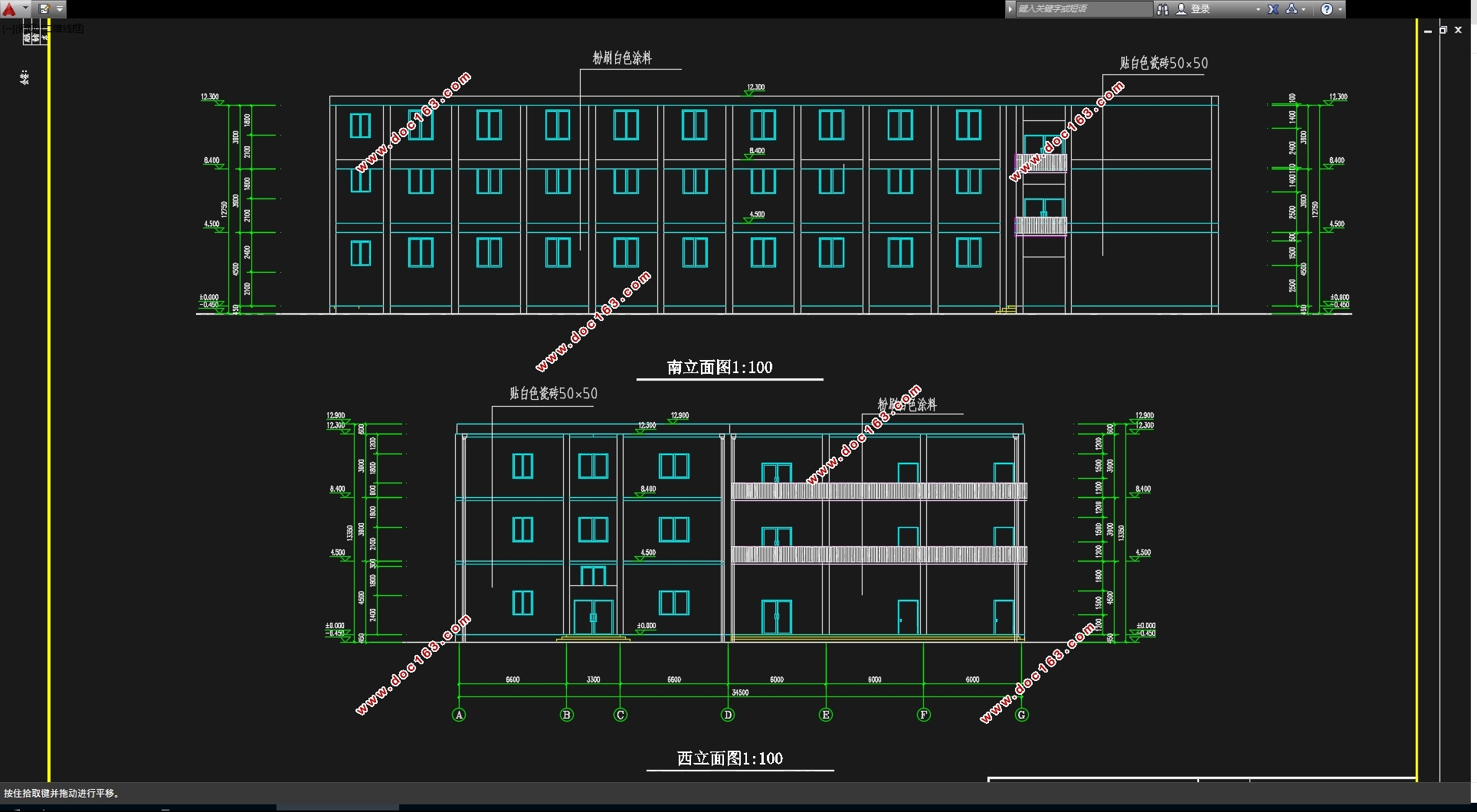Open the Help question mark icon
The width and height of the screenshot is (1477, 812).
pyautogui.click(x=1327, y=9)
